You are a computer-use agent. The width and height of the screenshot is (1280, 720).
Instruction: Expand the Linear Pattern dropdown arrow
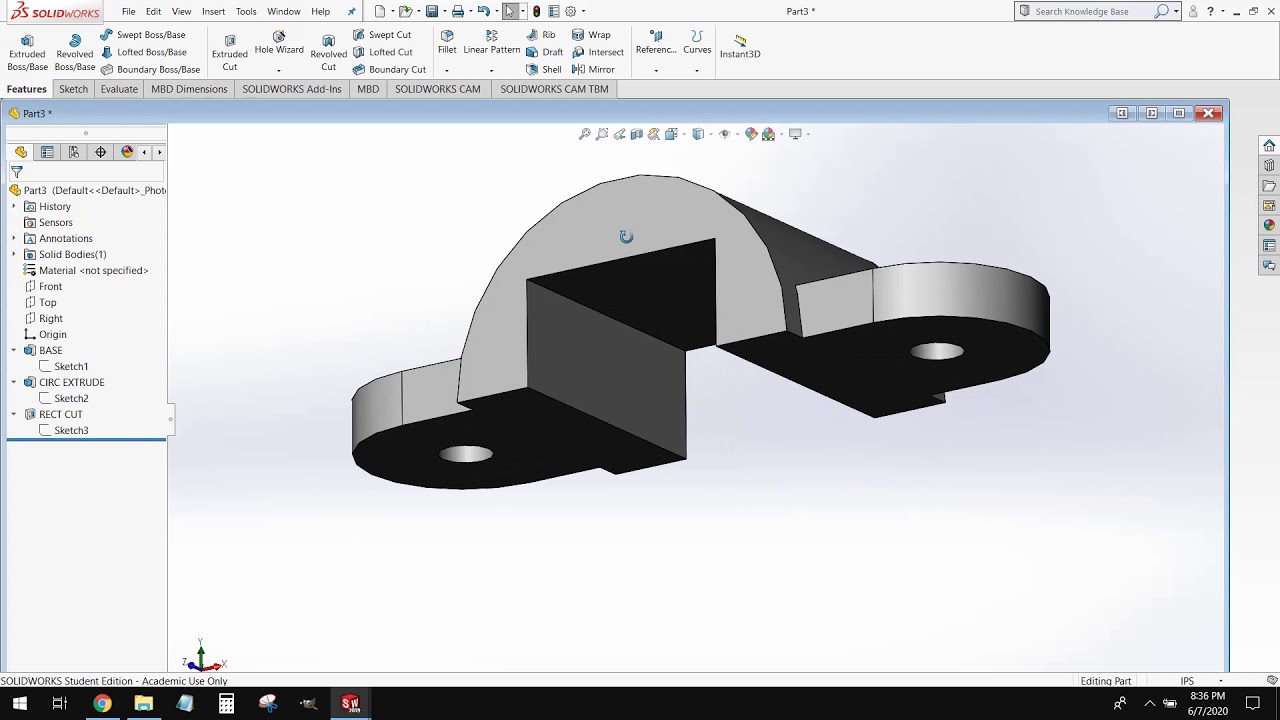click(x=491, y=70)
